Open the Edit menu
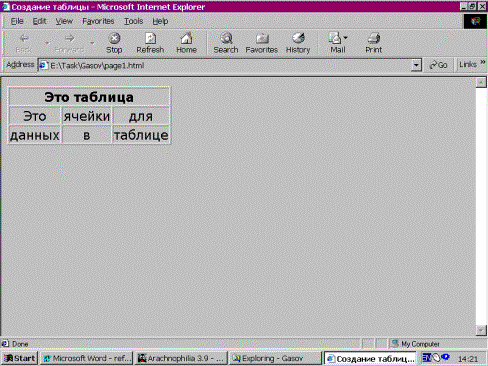The height and width of the screenshot is (366, 488). tap(39, 21)
